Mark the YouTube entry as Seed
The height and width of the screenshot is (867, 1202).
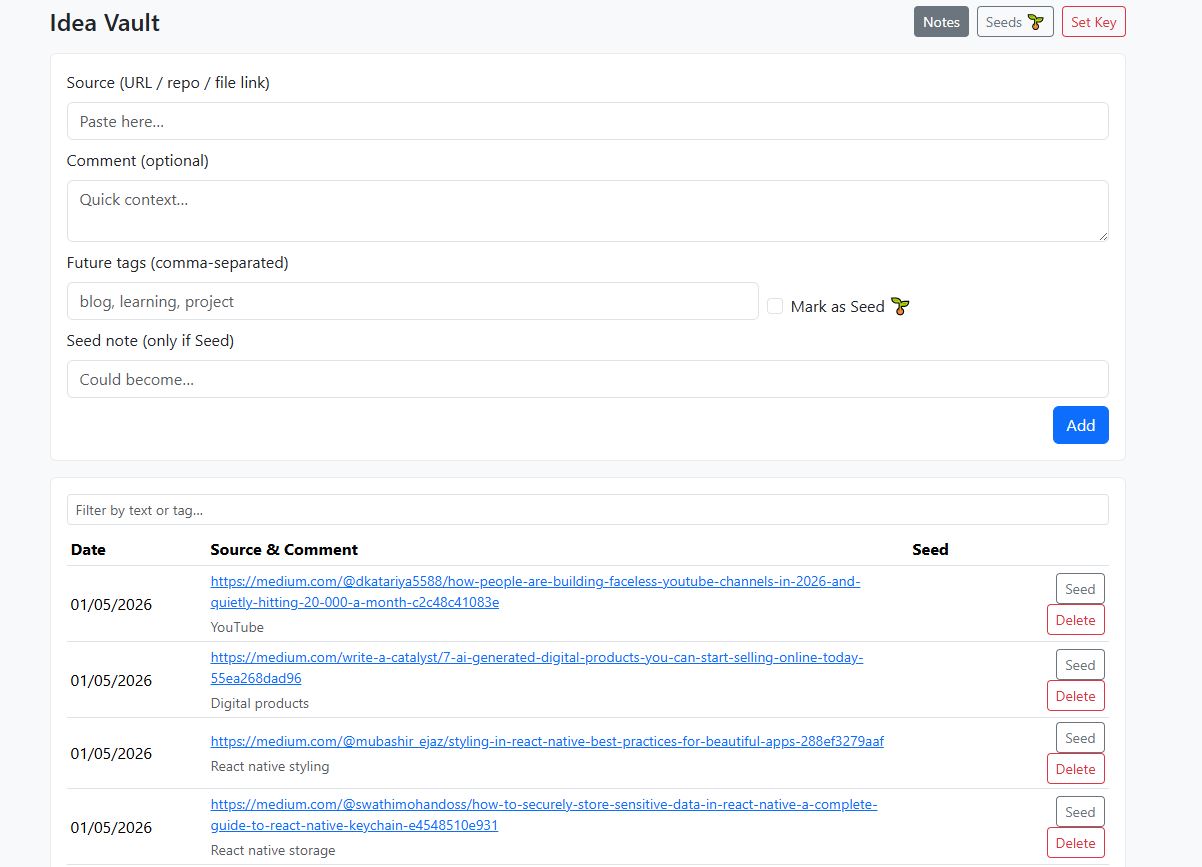point(1079,588)
